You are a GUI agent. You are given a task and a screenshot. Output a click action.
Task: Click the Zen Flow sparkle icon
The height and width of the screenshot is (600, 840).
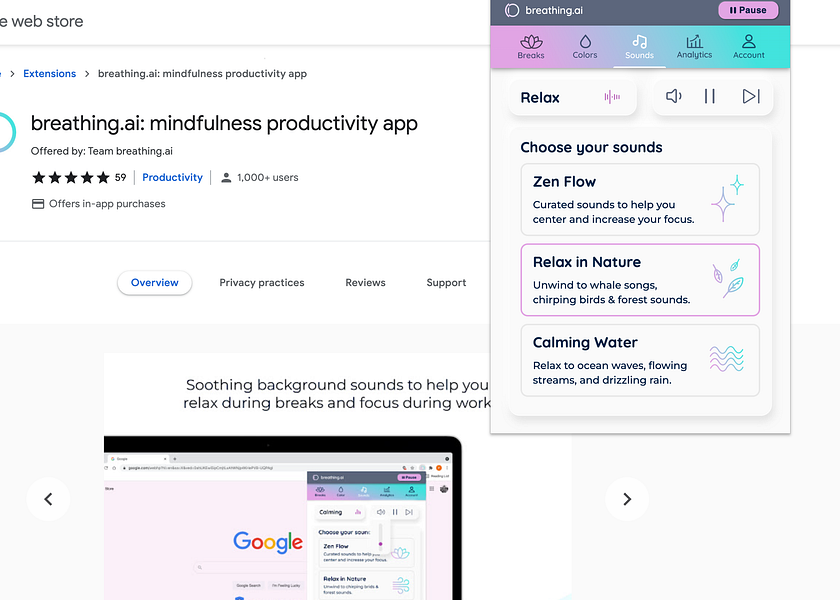[x=728, y=198]
